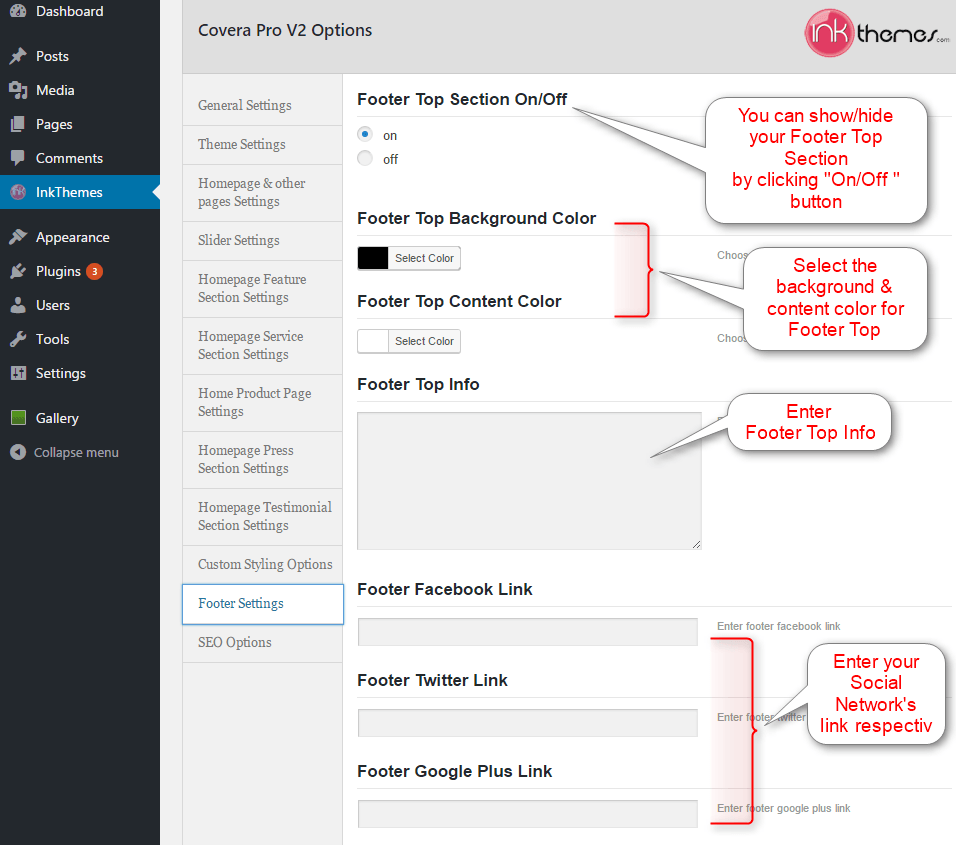
Task: Click Select Color for Footer Top Content
Action: coord(424,341)
